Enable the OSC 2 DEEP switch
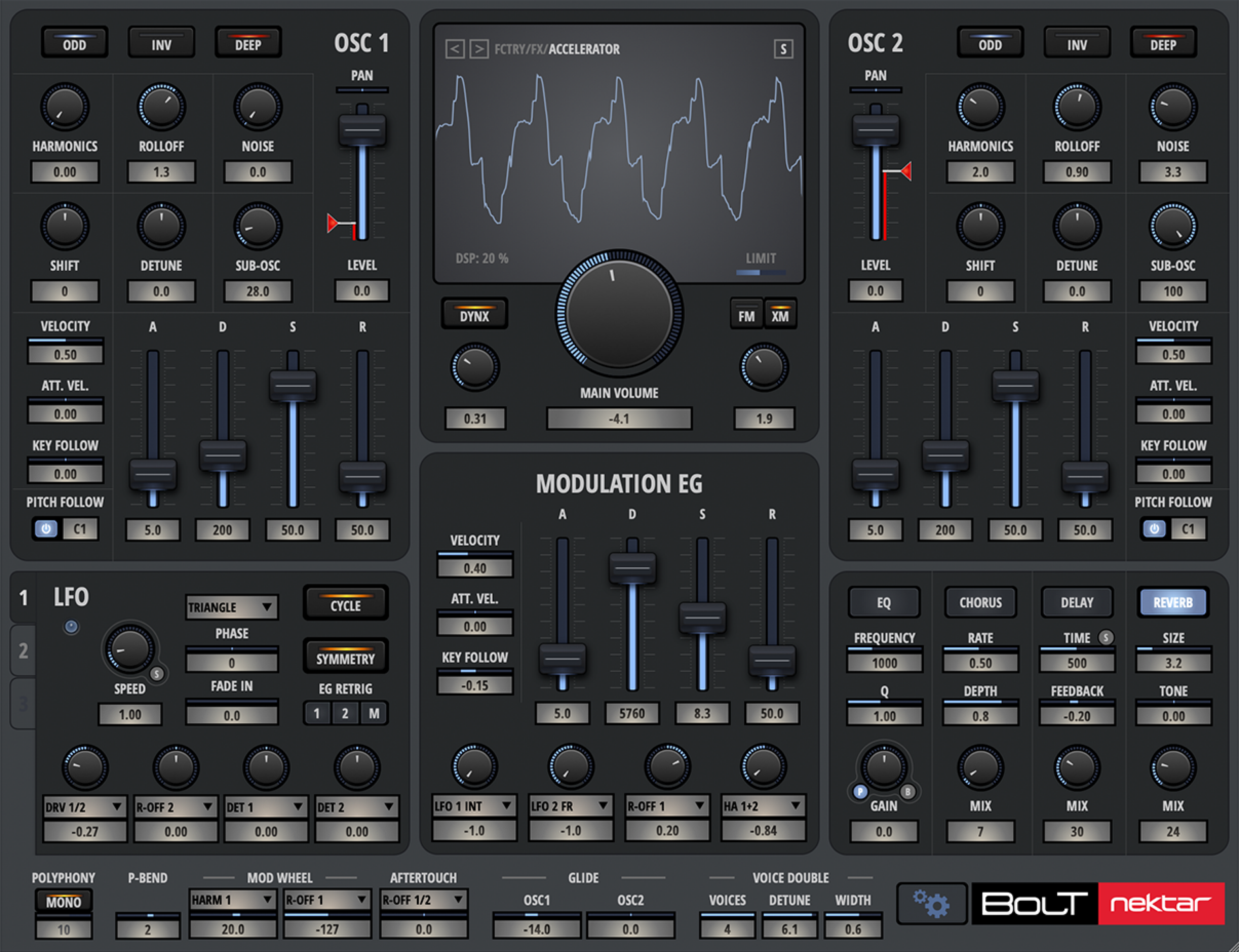The image size is (1239, 952). [x=1163, y=43]
